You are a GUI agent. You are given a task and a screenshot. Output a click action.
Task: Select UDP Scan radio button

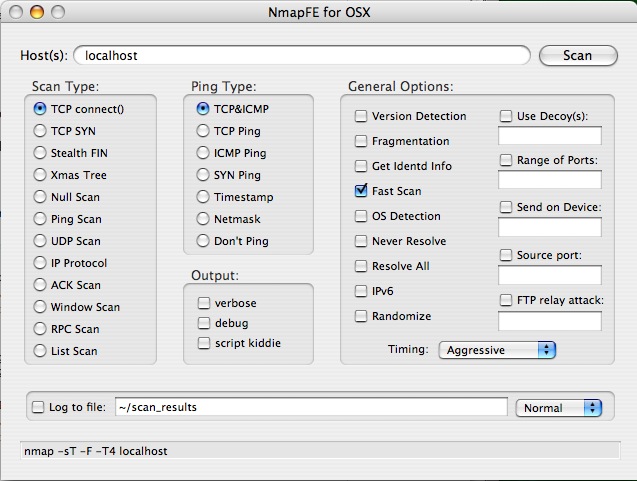(41, 241)
